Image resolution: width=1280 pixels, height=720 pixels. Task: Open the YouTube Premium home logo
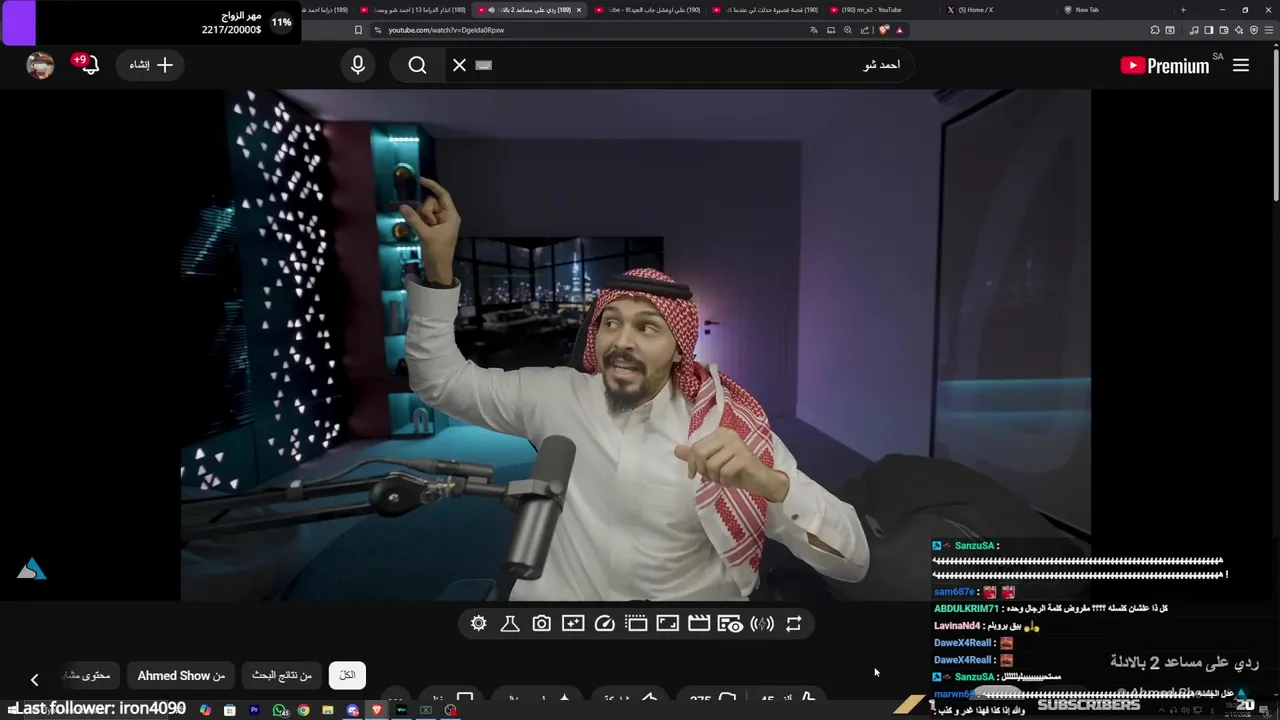click(1165, 66)
